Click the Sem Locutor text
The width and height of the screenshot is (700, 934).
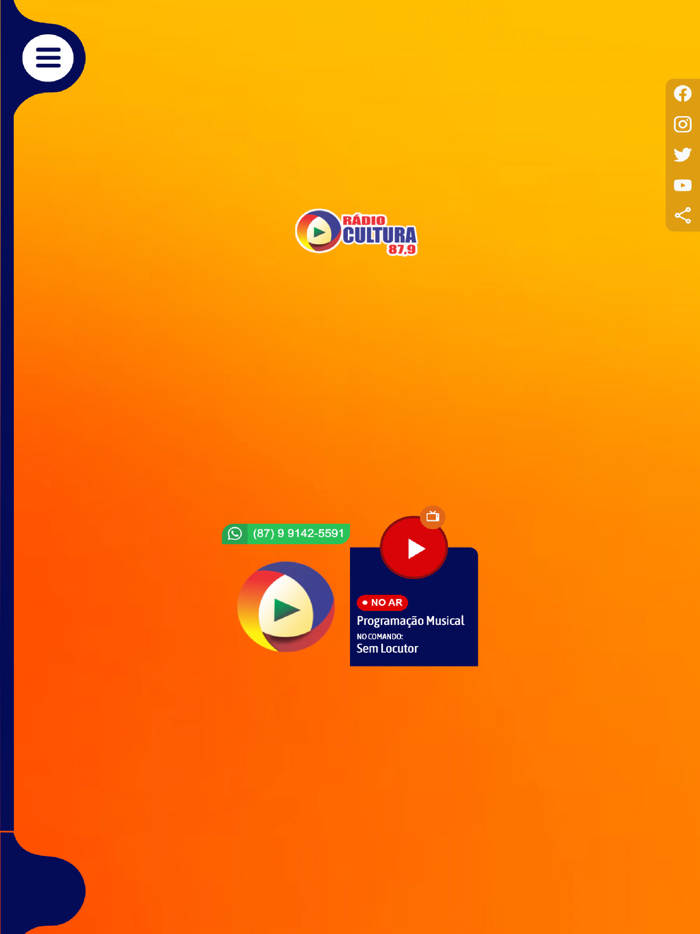(x=387, y=649)
